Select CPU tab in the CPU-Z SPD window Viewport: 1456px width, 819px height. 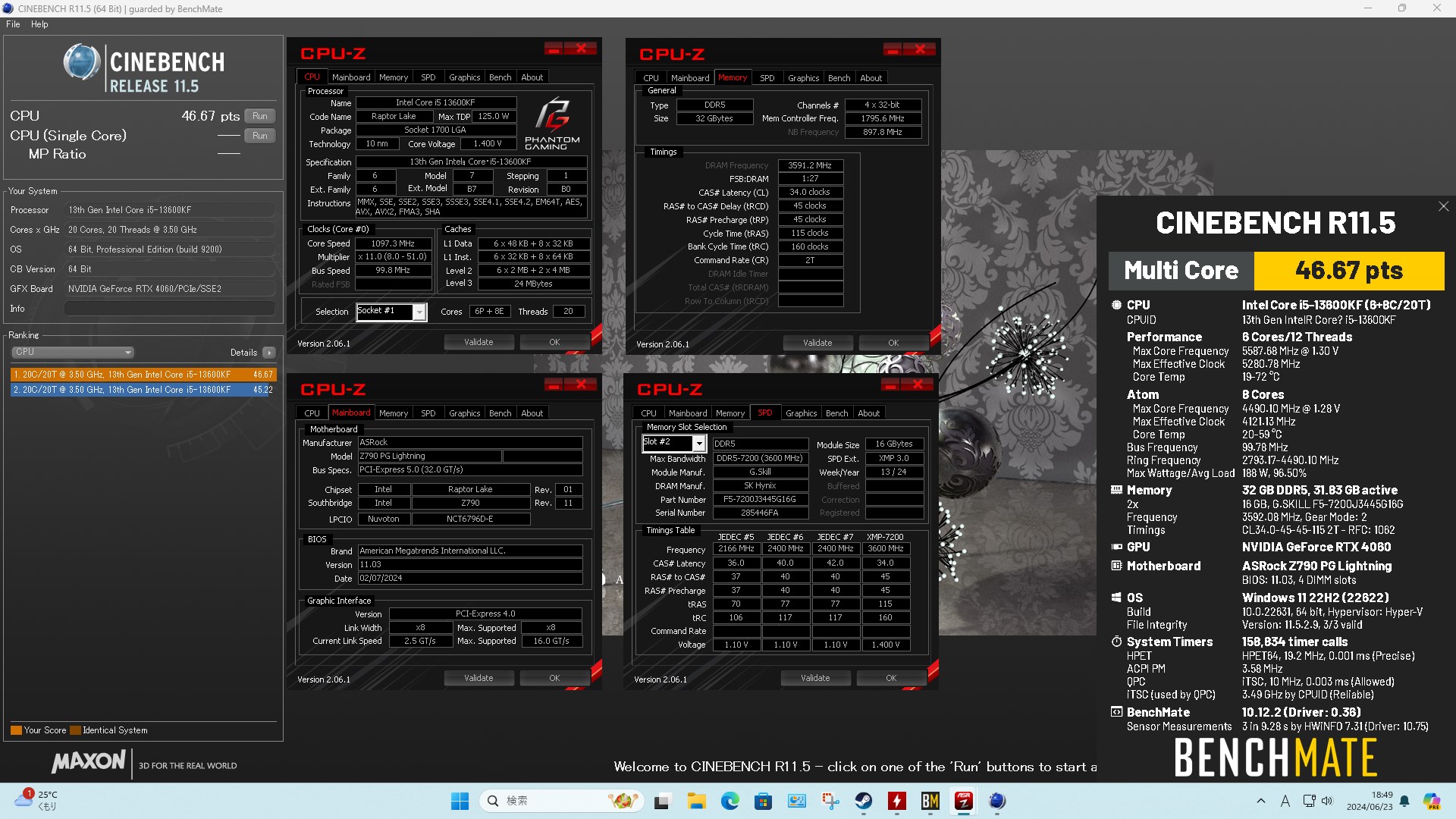pos(648,413)
